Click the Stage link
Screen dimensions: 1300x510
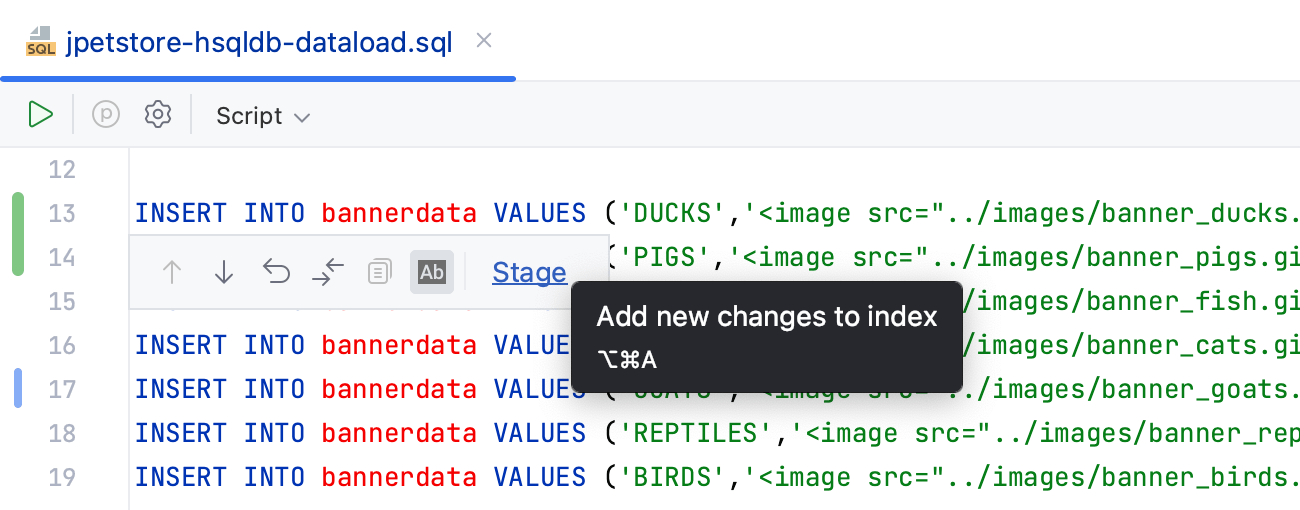pos(529,272)
